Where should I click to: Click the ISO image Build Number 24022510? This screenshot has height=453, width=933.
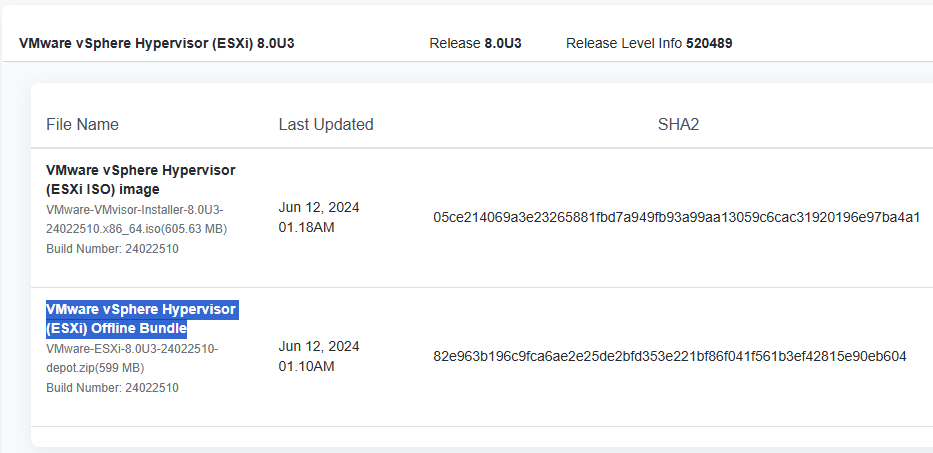[112, 249]
